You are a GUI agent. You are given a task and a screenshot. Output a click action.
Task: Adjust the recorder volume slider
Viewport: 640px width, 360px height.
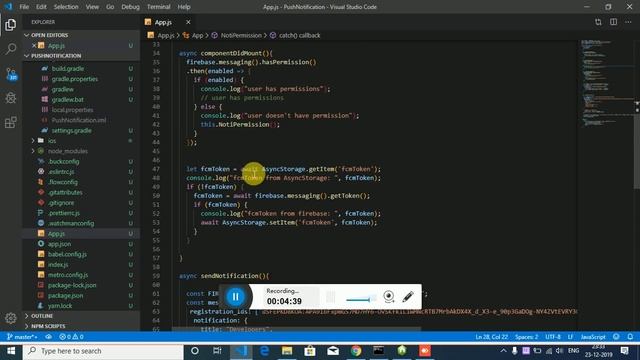[361, 300]
